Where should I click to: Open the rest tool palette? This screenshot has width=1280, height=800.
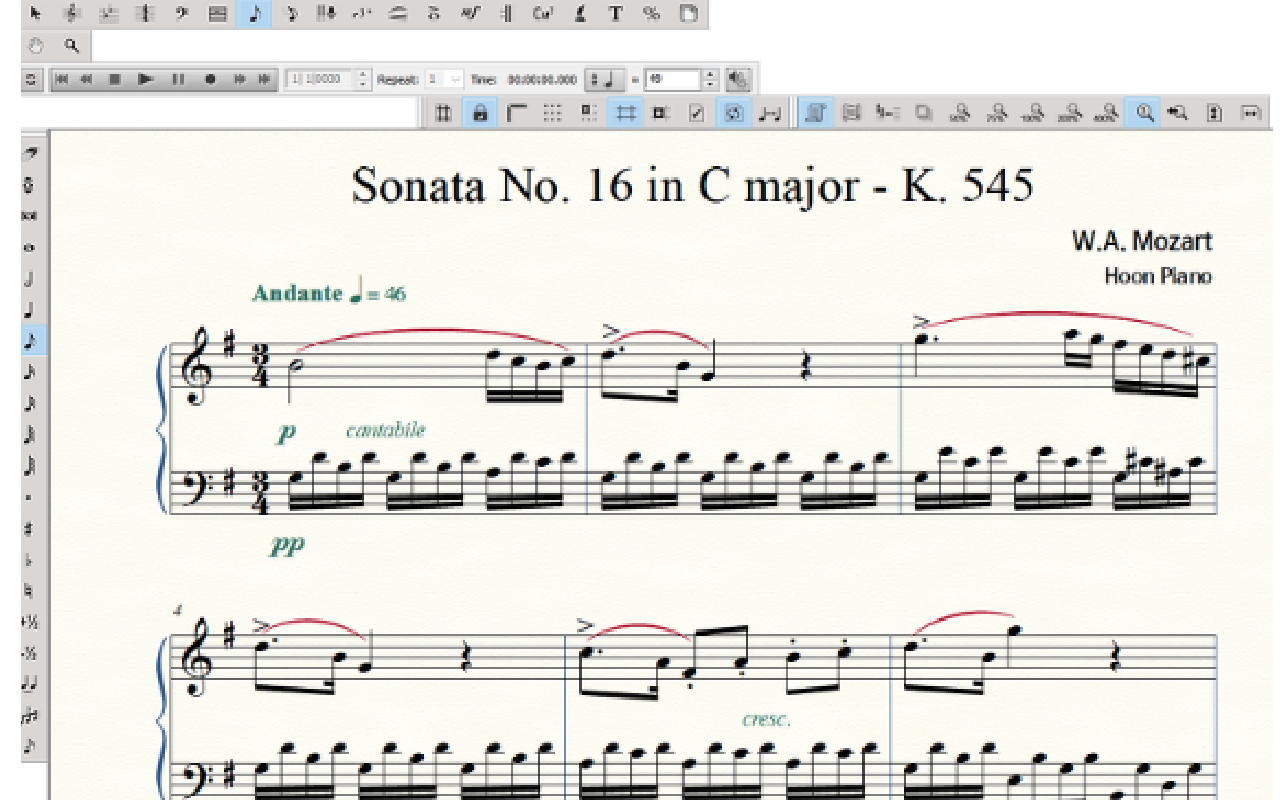(291, 13)
